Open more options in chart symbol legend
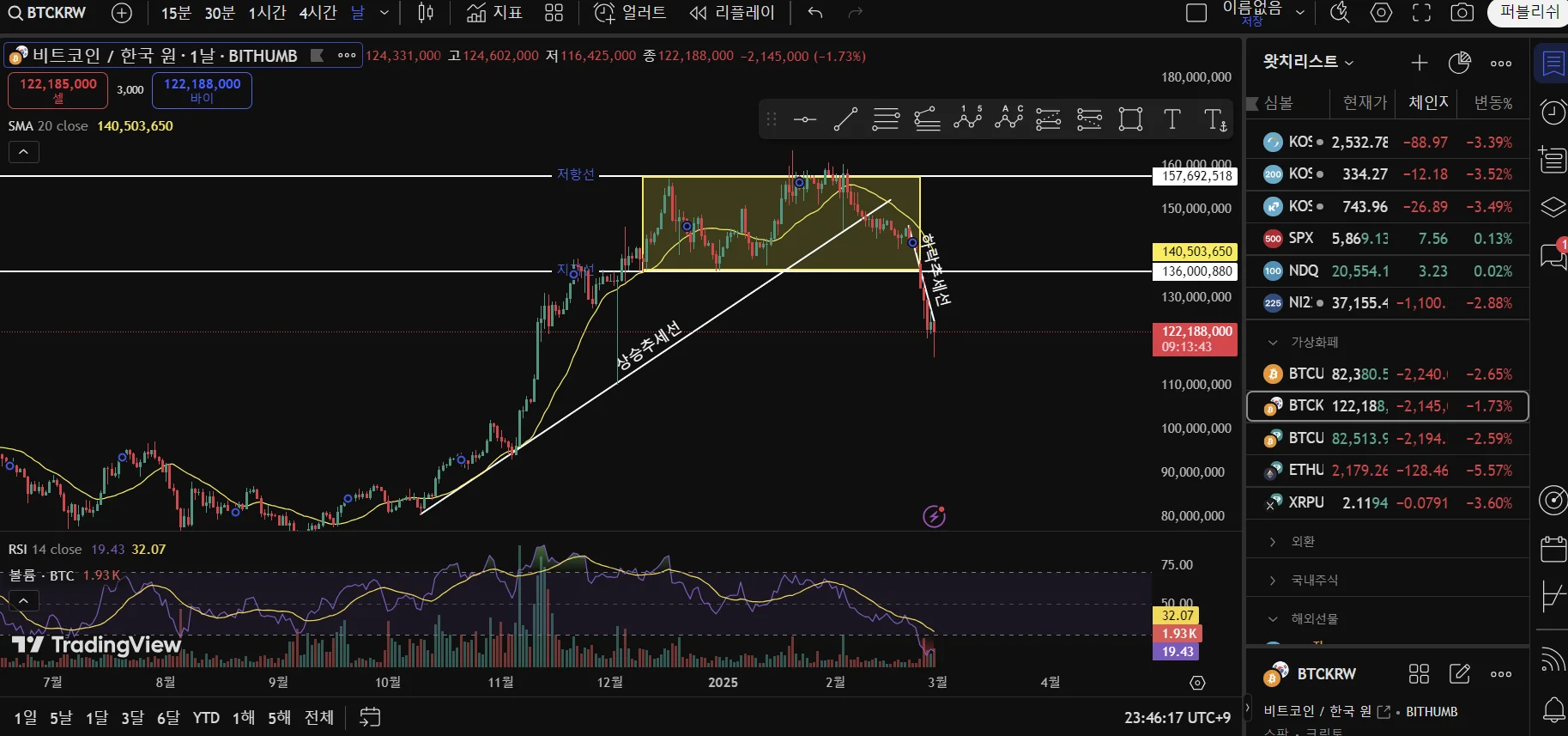Image resolution: width=1568 pixels, height=736 pixels. click(347, 56)
